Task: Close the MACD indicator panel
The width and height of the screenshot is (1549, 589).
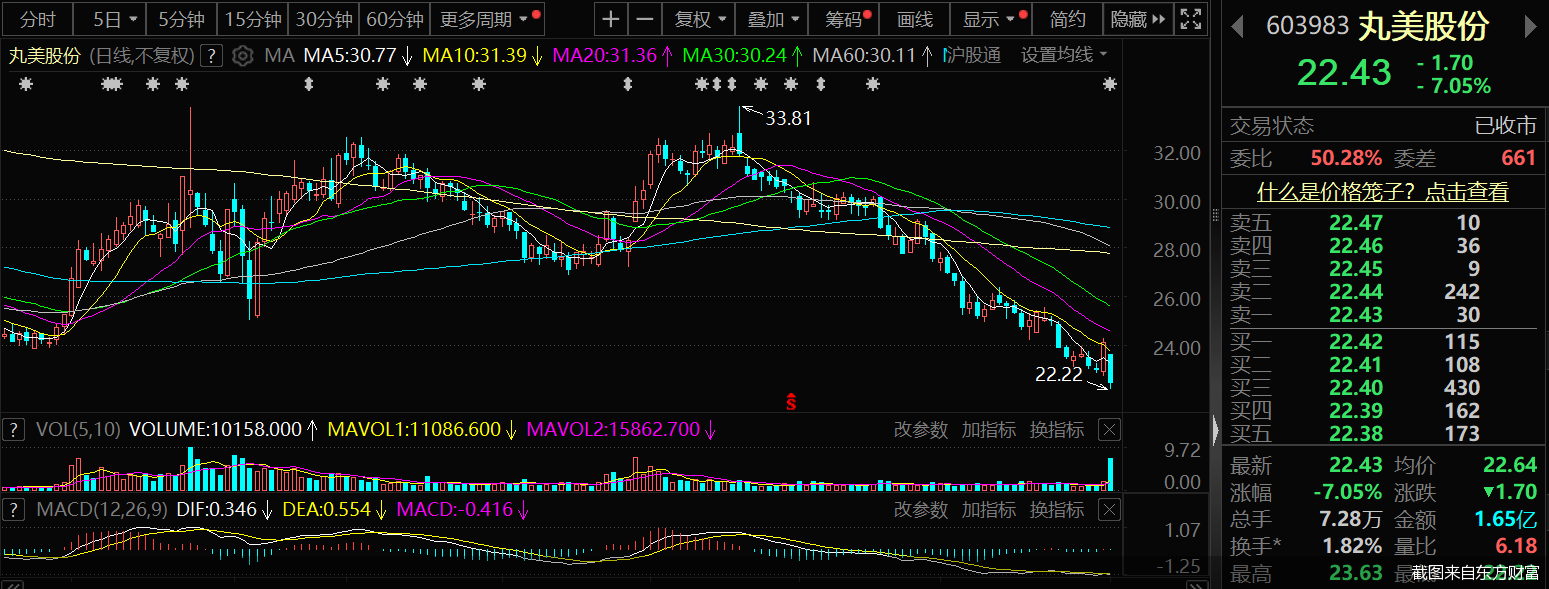Action: (x=1109, y=510)
